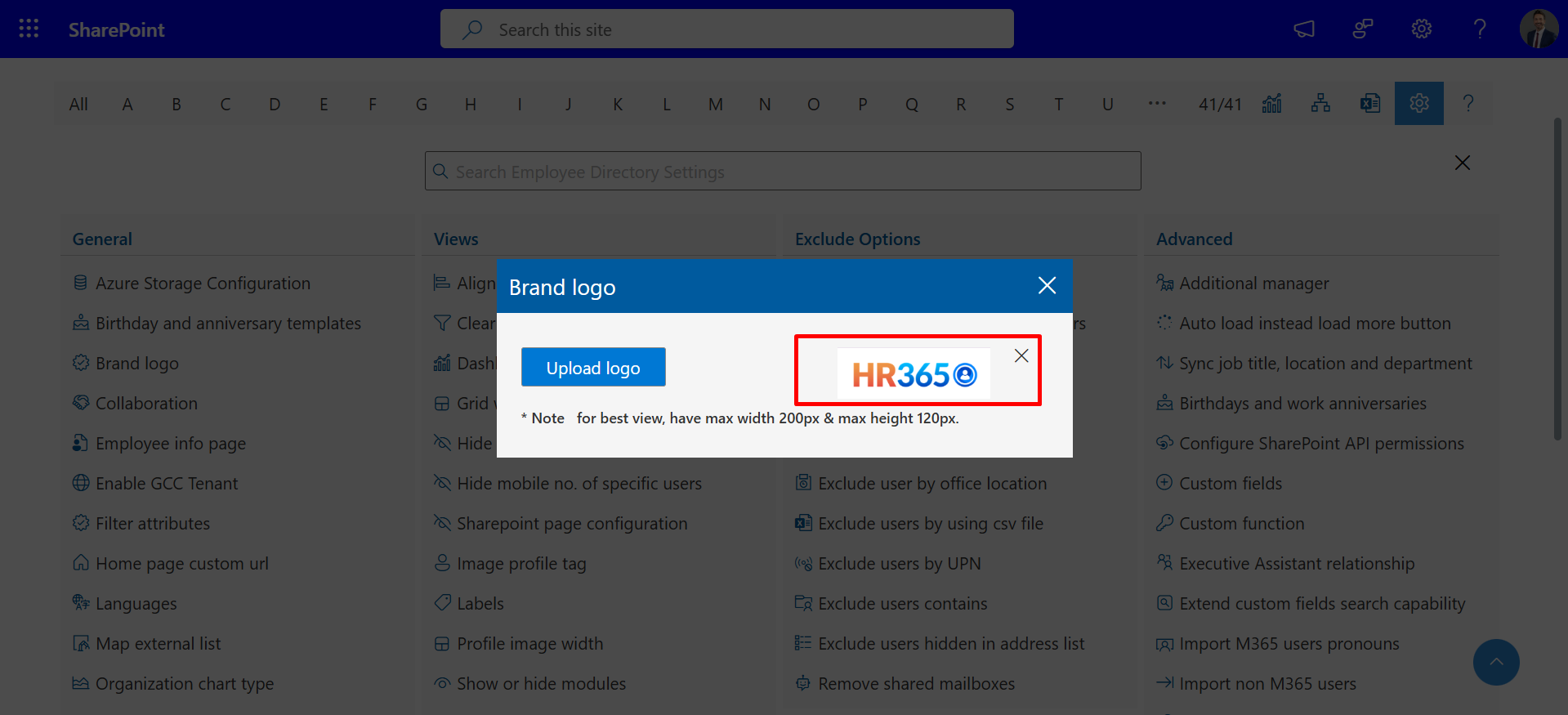This screenshot has height=715, width=1568.
Task: Open Employee Directory help icon in toolbar
Action: coord(1468,104)
